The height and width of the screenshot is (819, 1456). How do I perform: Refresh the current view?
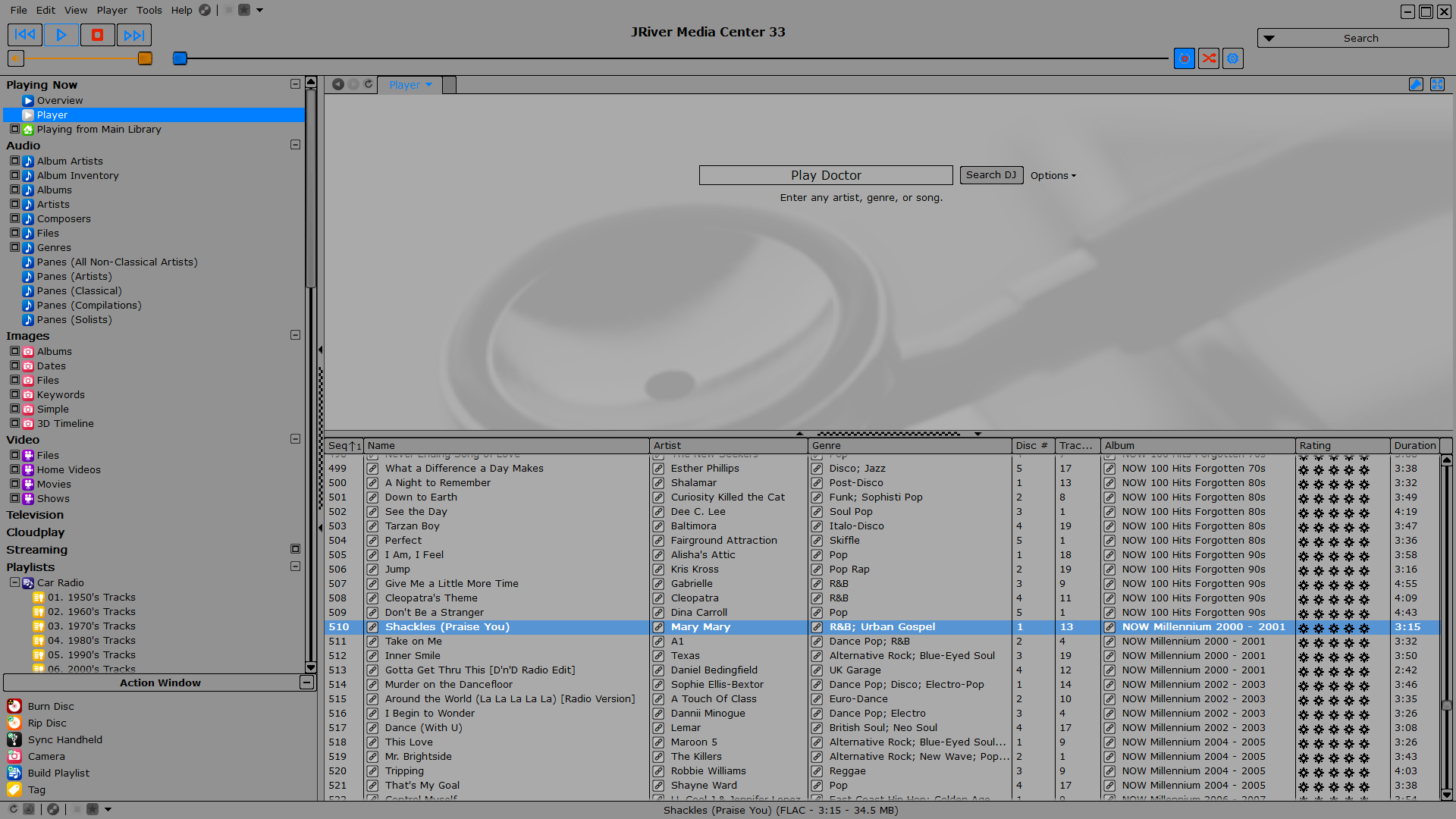click(x=369, y=84)
